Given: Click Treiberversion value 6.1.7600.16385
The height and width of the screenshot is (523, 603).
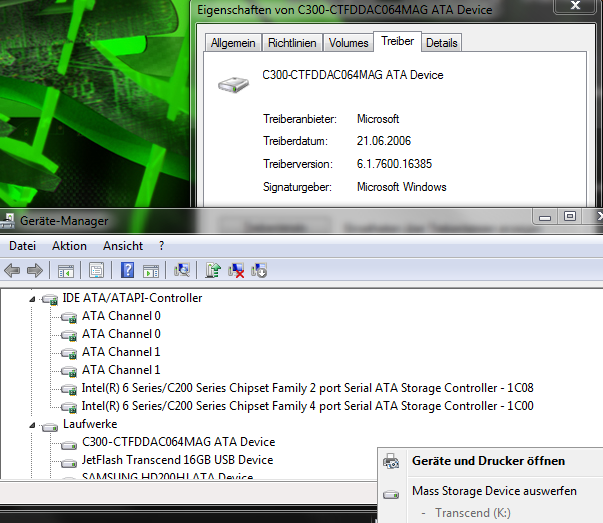Looking at the screenshot, I should (394, 164).
